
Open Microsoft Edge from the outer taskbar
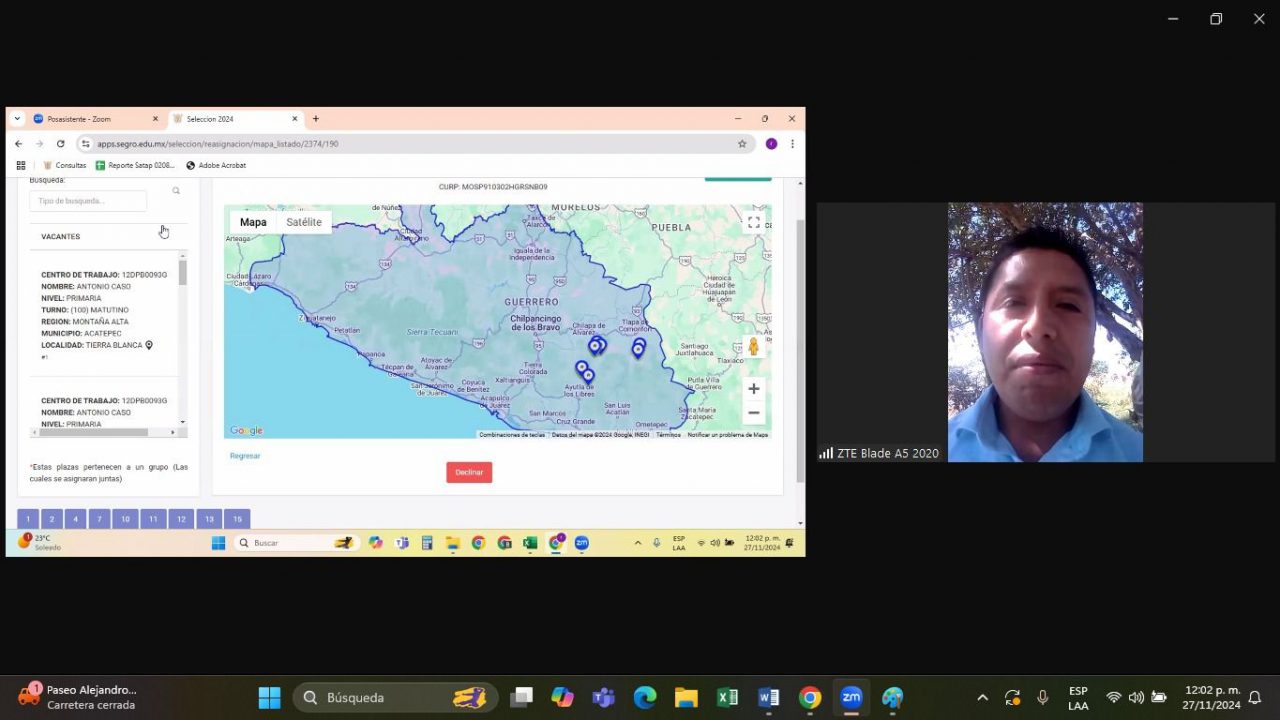pyautogui.click(x=645, y=697)
